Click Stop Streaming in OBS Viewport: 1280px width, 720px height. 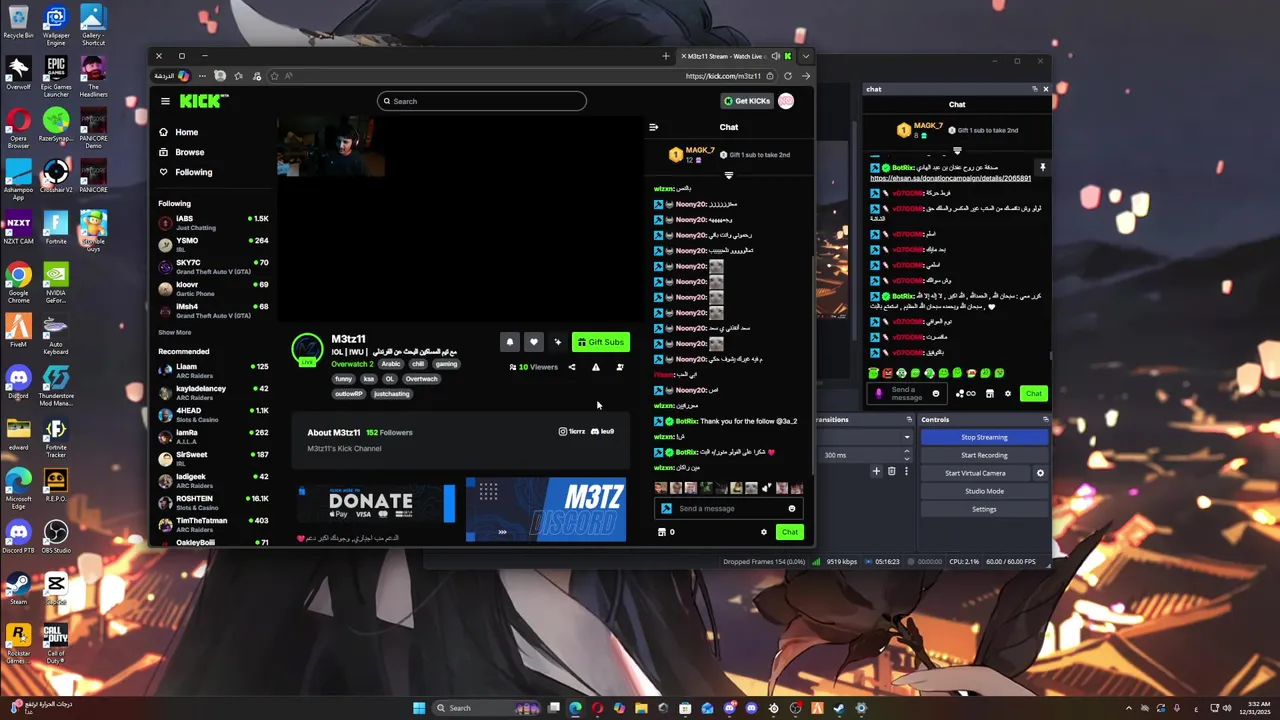tap(984, 437)
